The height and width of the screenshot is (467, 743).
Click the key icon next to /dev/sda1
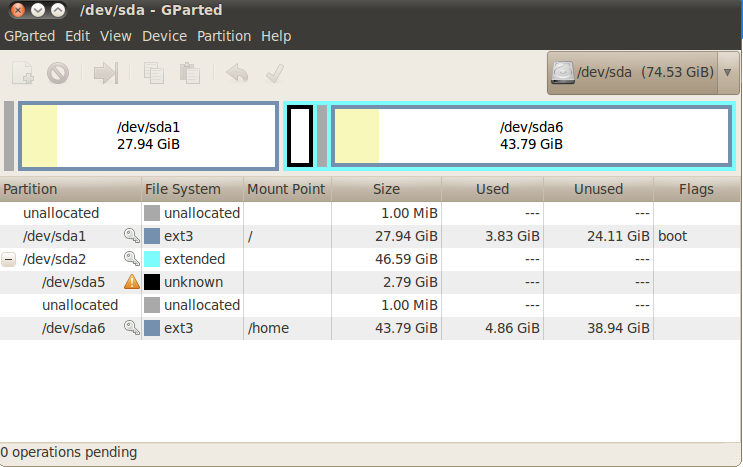click(x=131, y=236)
